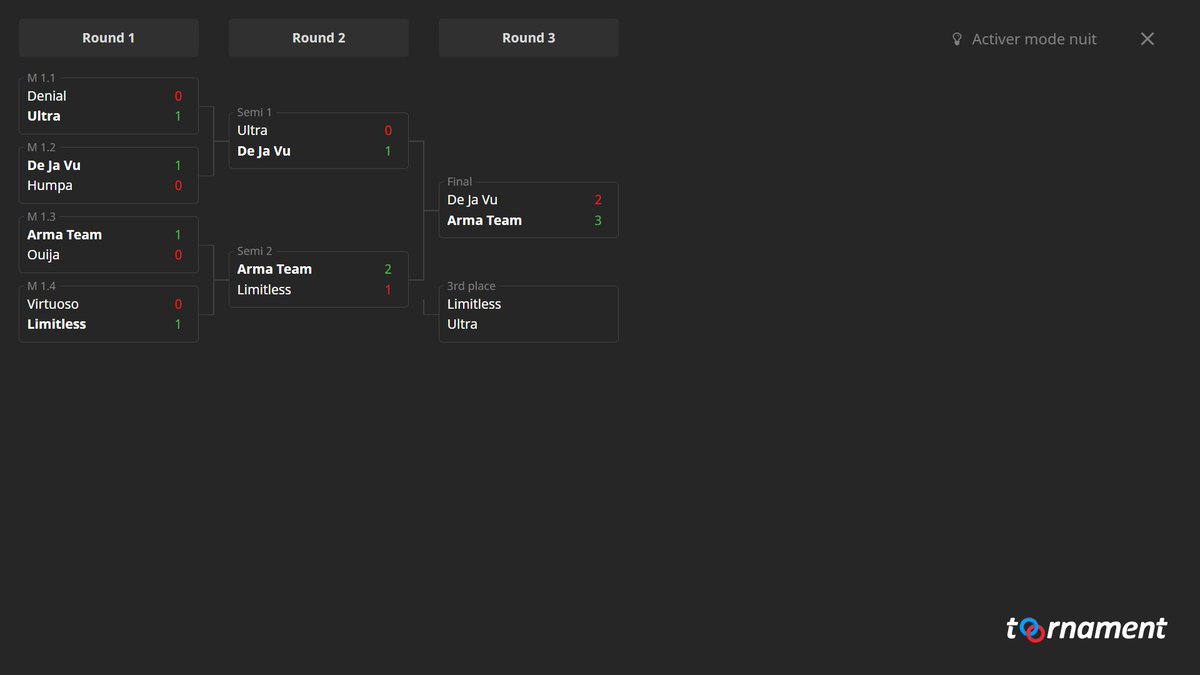This screenshot has height=675, width=1200.
Task: Close the bracket view with the X
Action: click(1147, 39)
